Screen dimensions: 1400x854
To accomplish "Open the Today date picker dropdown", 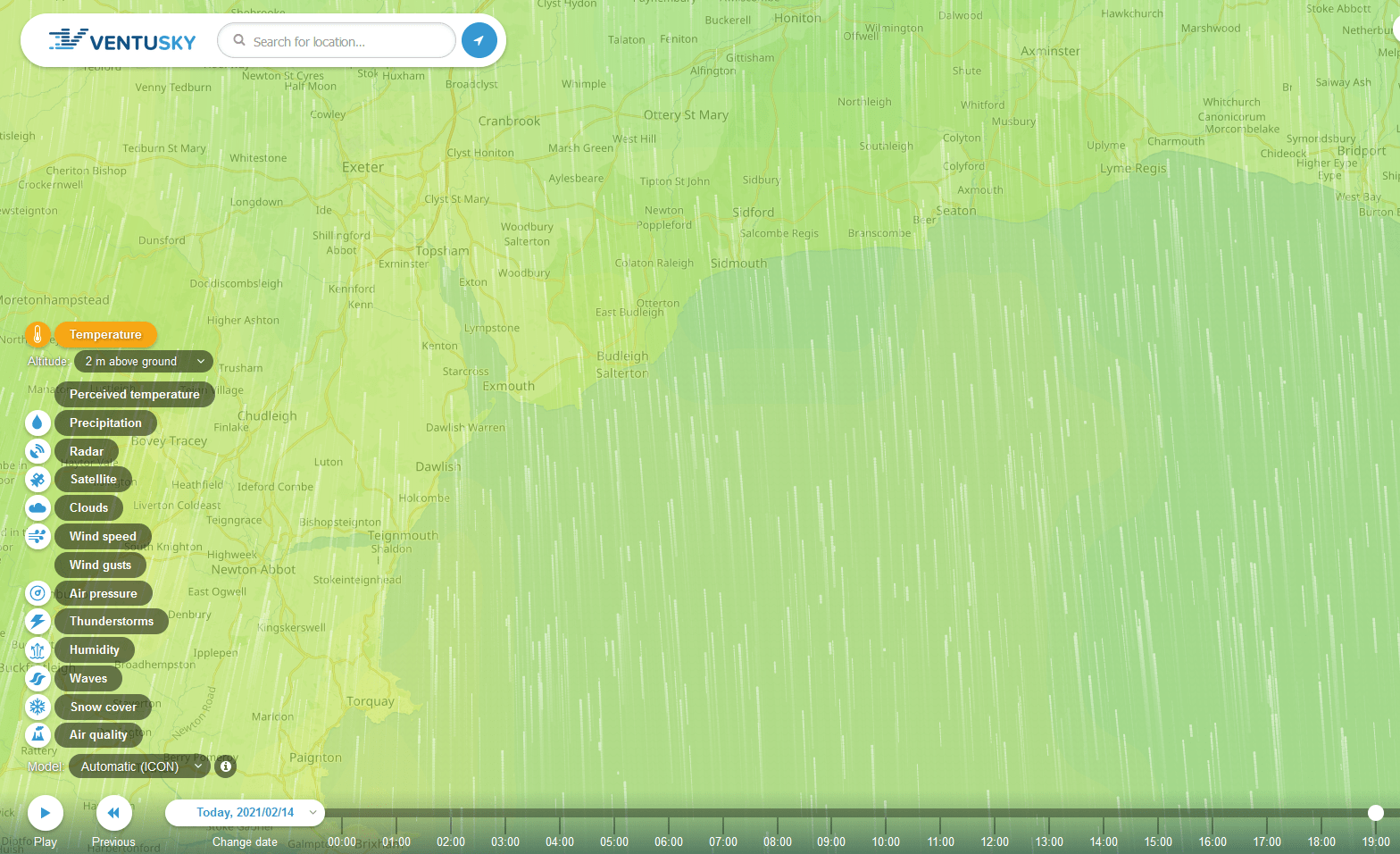I will (x=245, y=812).
